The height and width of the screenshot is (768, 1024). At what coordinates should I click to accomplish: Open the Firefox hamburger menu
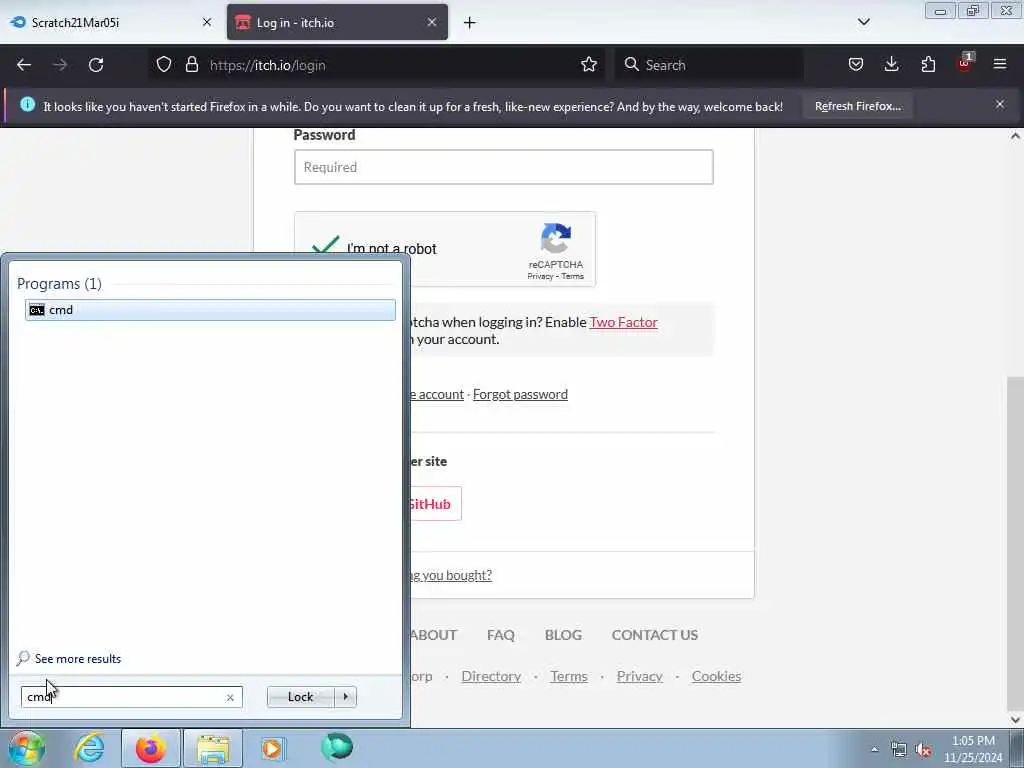coord(1000,65)
